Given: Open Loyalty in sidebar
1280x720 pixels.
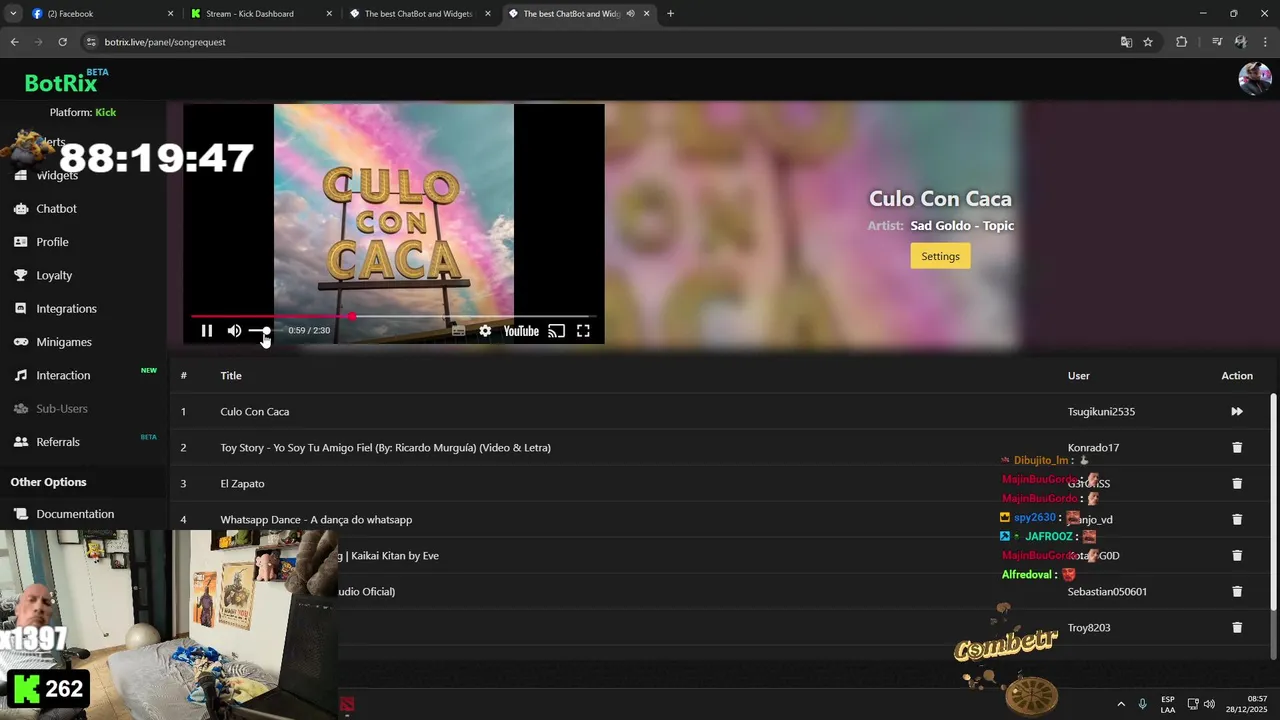Looking at the screenshot, I should pos(54,275).
